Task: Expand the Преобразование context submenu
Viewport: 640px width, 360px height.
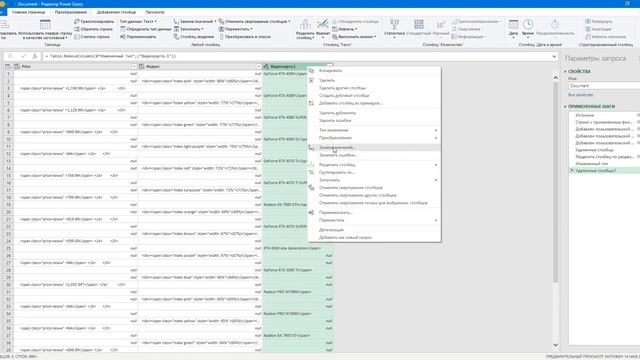Action: (x=374, y=138)
